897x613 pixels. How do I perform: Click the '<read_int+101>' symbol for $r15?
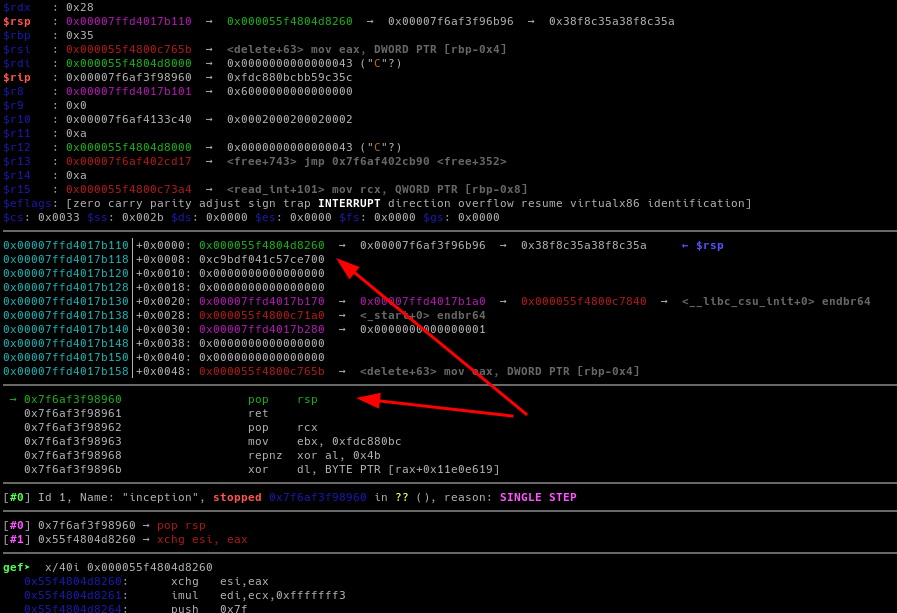pyautogui.click(x=276, y=190)
